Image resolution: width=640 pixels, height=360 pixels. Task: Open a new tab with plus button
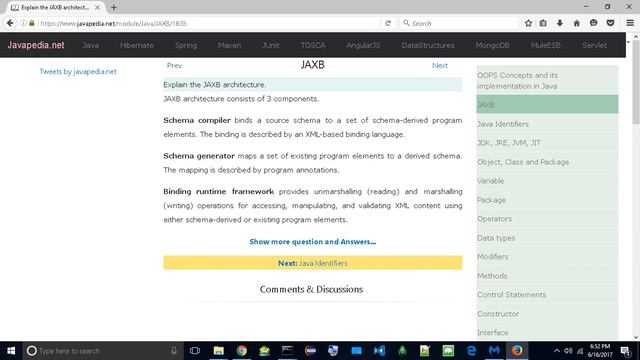[113, 7]
